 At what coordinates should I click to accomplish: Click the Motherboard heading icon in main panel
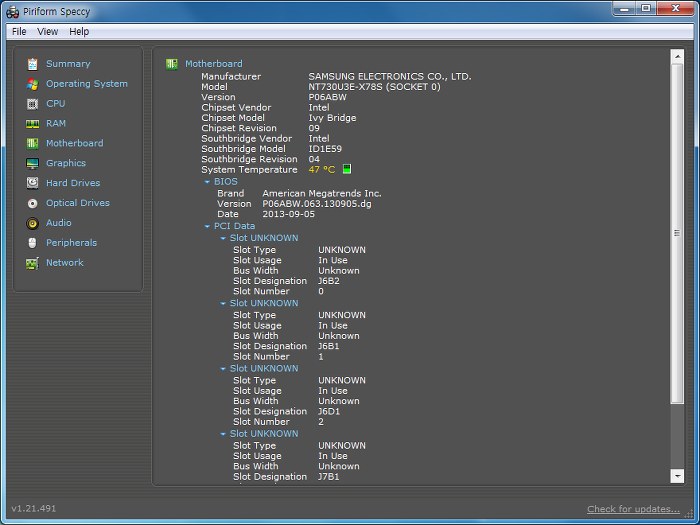[171, 64]
